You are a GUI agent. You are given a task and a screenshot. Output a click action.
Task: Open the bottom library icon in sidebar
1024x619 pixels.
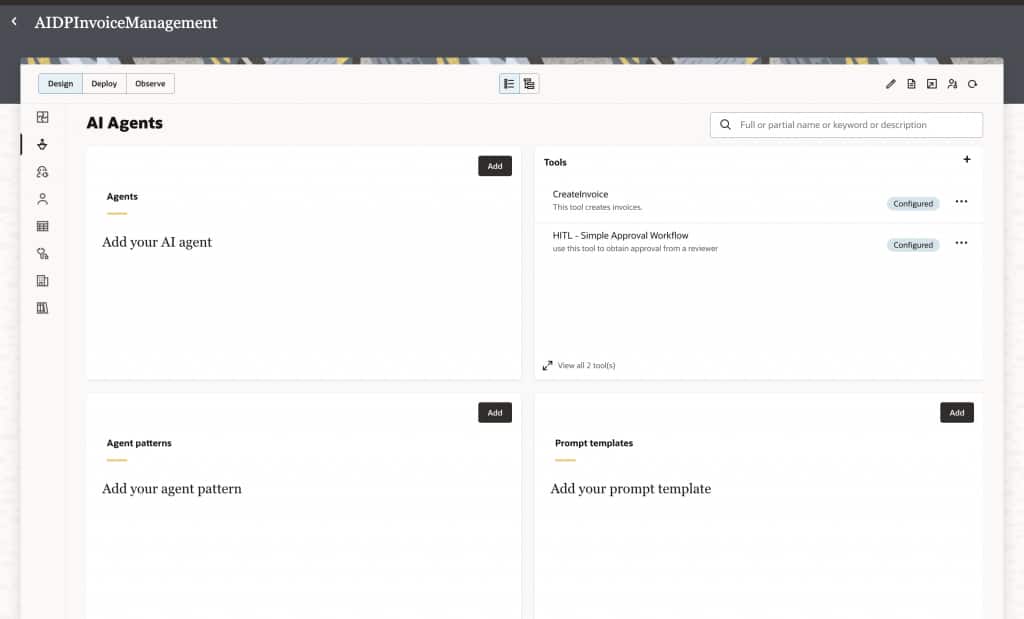pos(42,308)
